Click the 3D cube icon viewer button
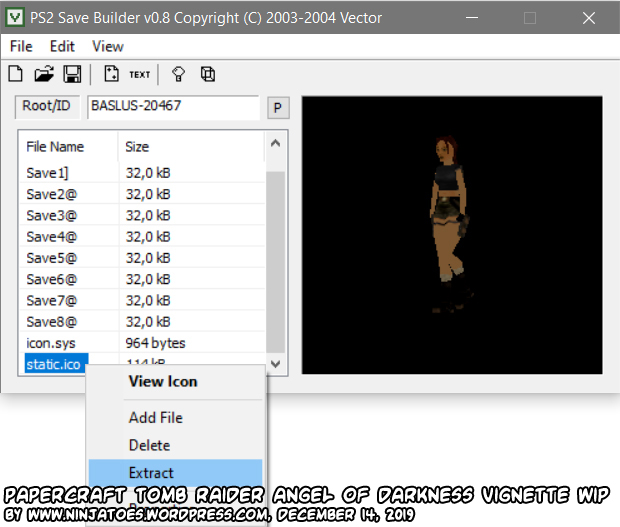Viewport: 620px width, 527px height. (x=208, y=74)
